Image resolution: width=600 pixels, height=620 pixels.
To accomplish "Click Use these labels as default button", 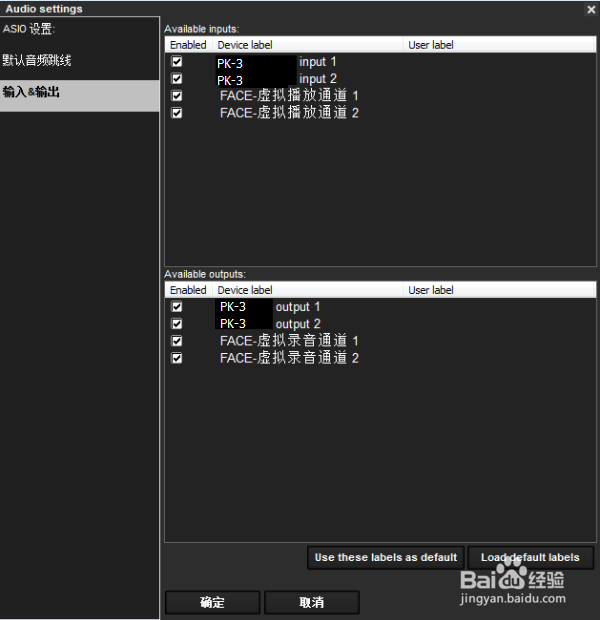I will tap(386, 558).
